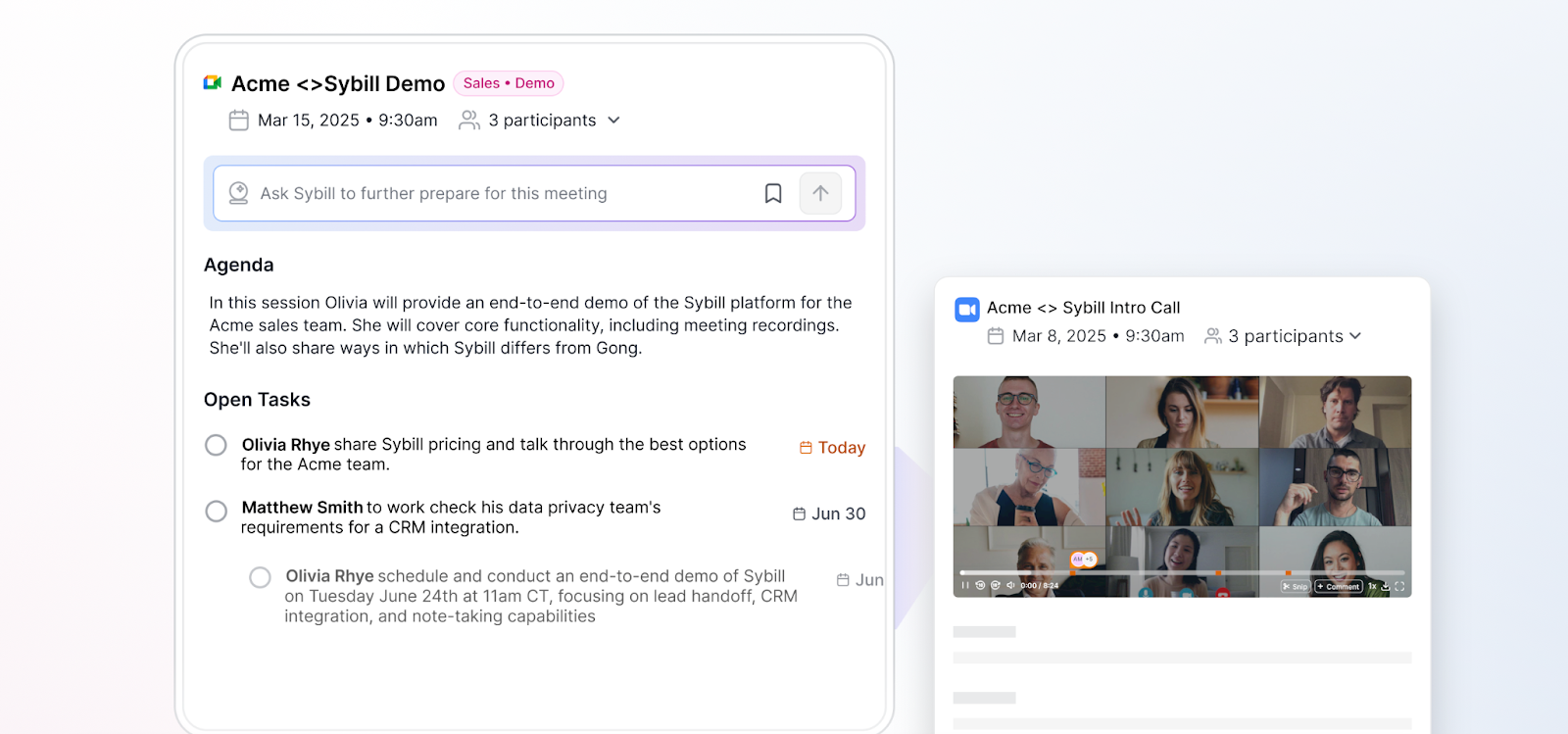
Task: Click the AM +5 avatar marker on the timeline
Action: [x=1083, y=560]
